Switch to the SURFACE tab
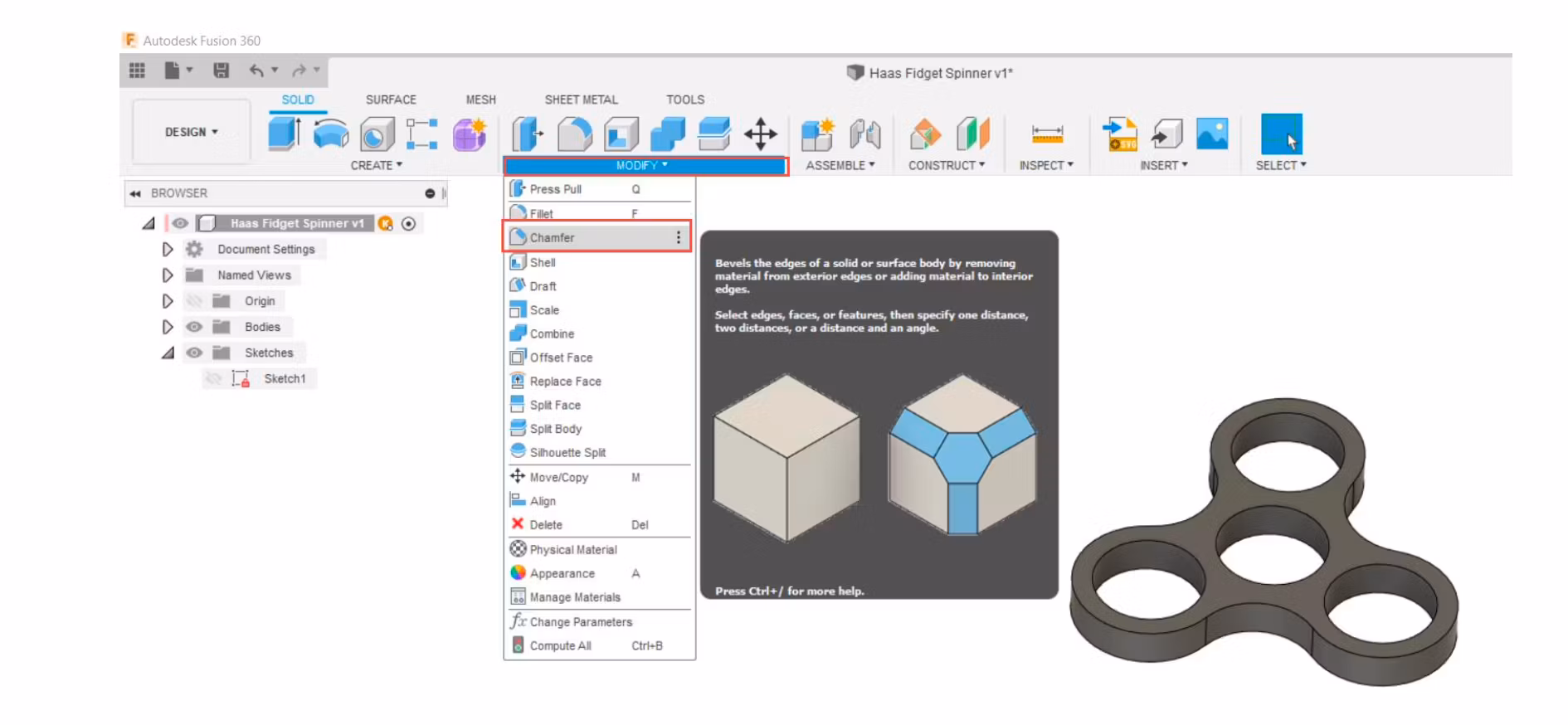The height and width of the screenshot is (725, 1568). click(391, 100)
